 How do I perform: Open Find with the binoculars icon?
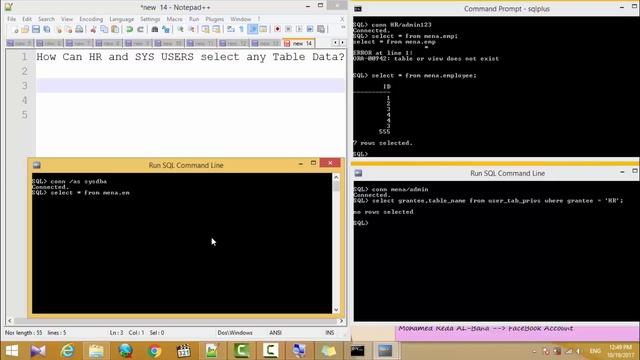155,29
